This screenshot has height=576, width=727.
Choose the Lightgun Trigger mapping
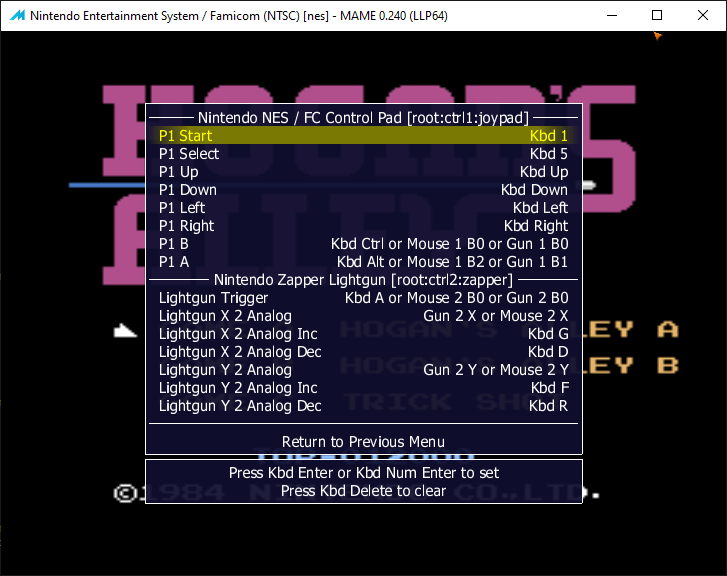pyautogui.click(x=363, y=298)
